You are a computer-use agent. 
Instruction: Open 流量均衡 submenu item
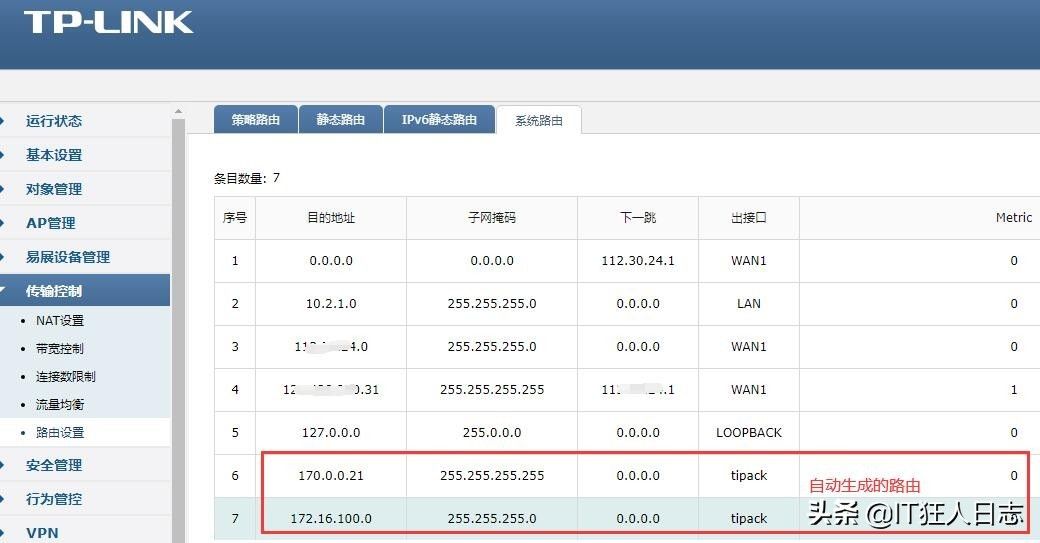(59, 405)
